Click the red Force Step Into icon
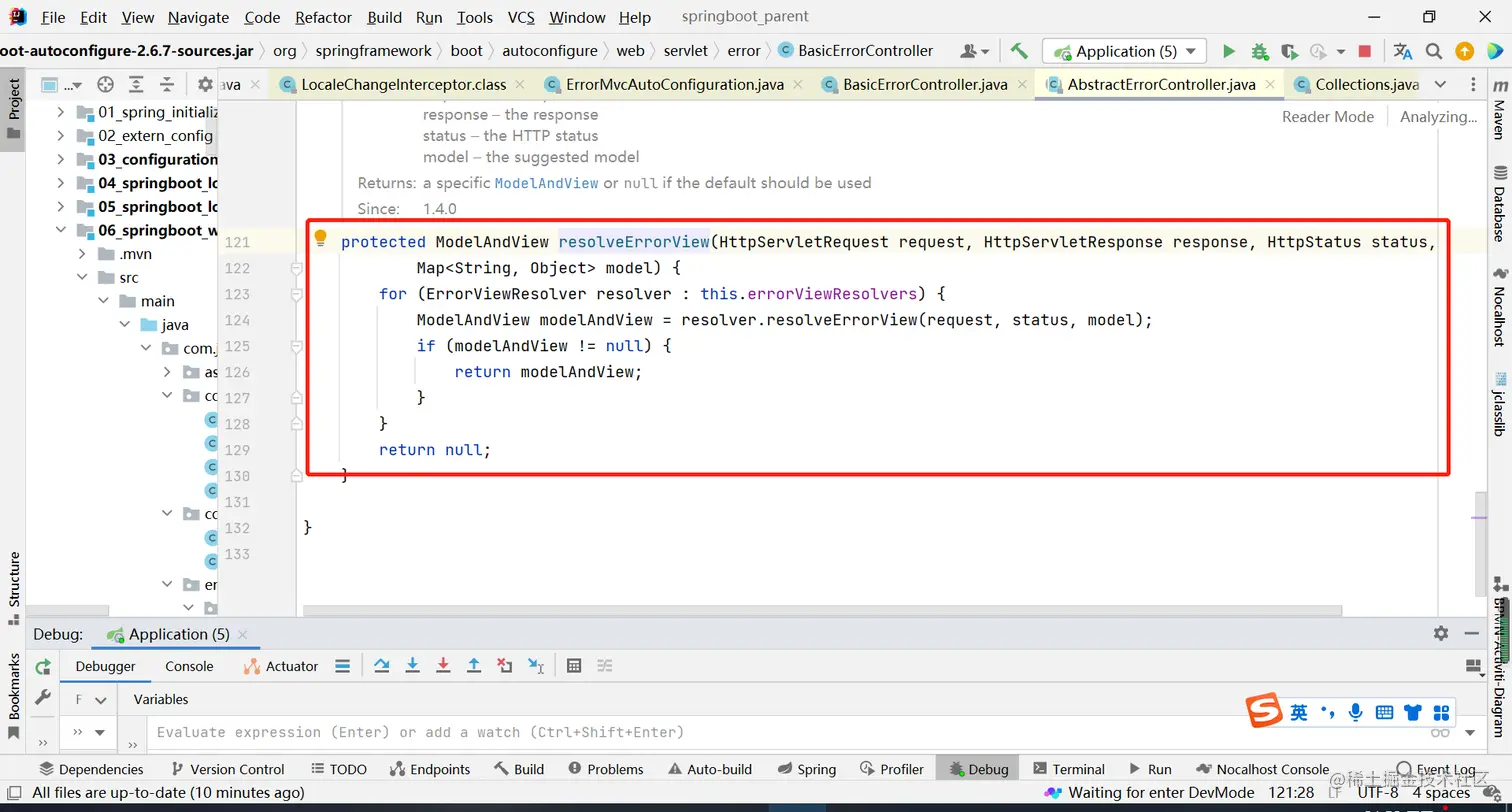1512x812 pixels. pyautogui.click(x=443, y=666)
